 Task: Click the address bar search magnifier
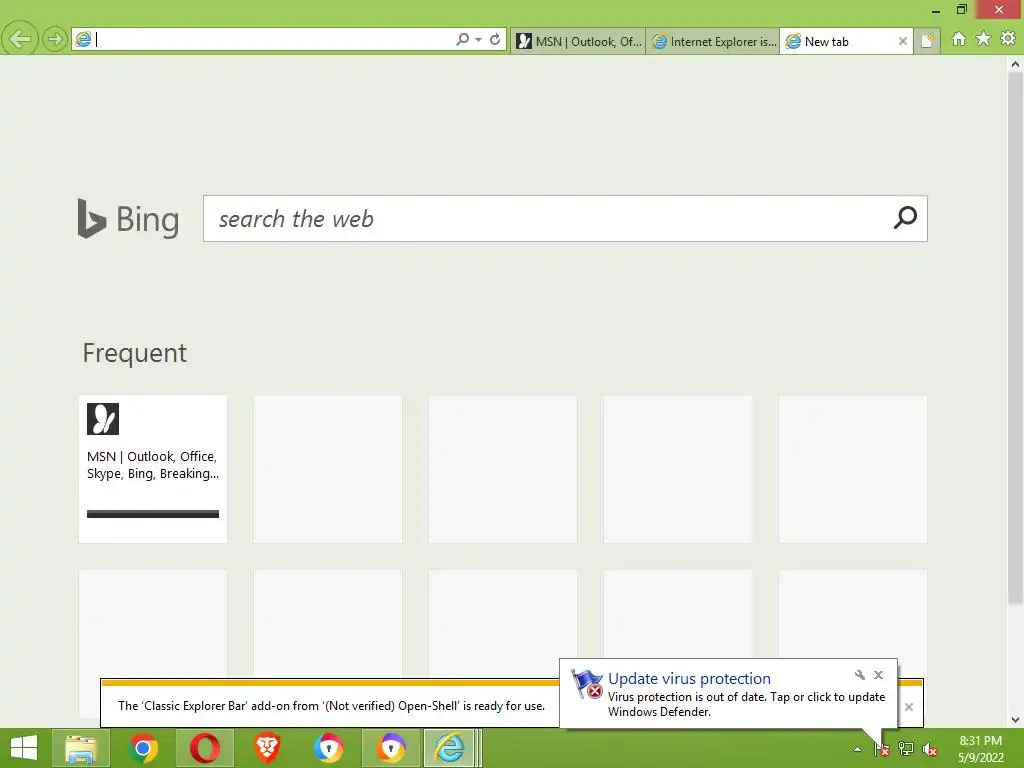click(x=462, y=40)
